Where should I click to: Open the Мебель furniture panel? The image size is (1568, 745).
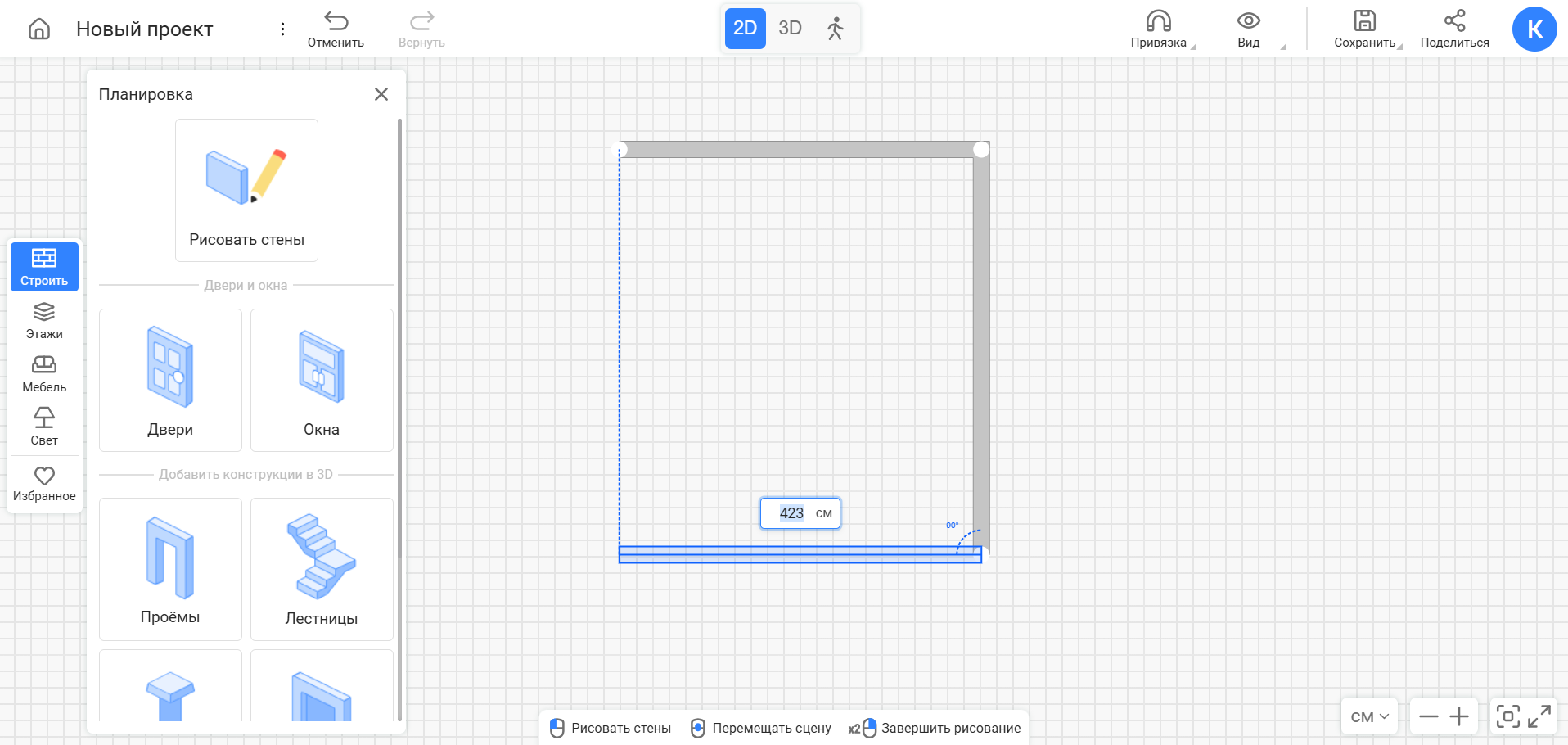click(x=44, y=374)
